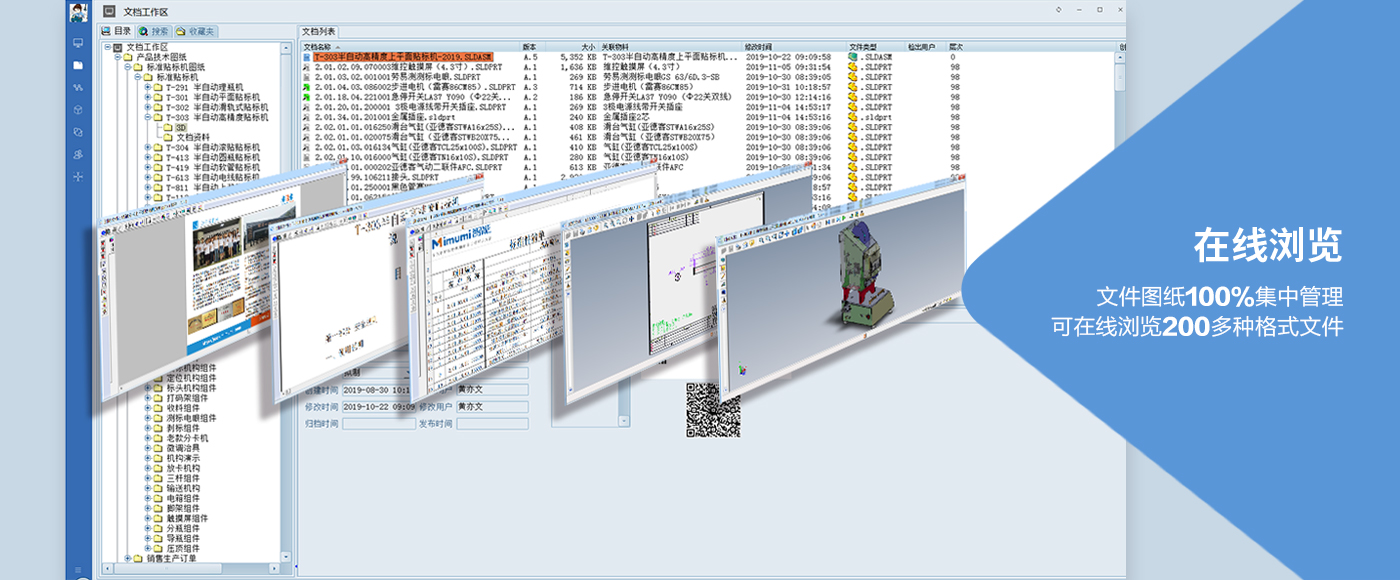Sort list by 修改时间 column header
Image resolution: width=1400 pixels, height=580 pixels.
758,47
